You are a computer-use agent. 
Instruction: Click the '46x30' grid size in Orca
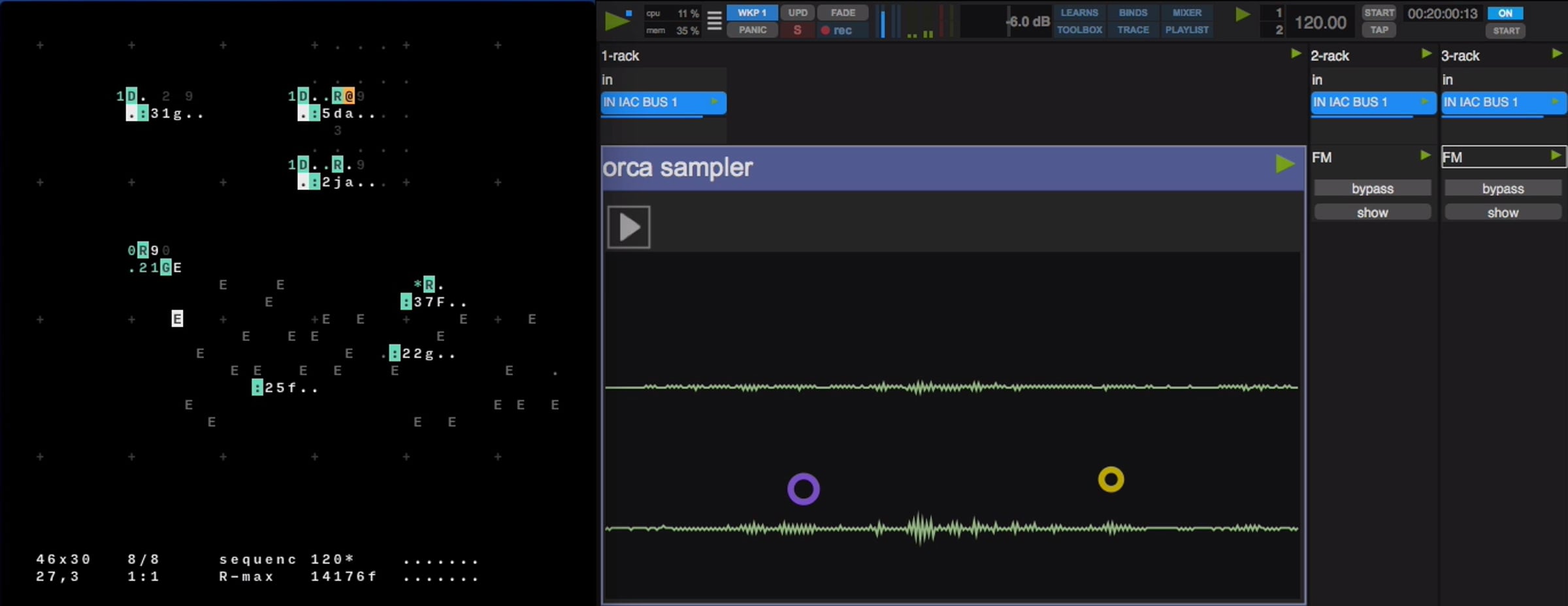pyautogui.click(x=63, y=560)
